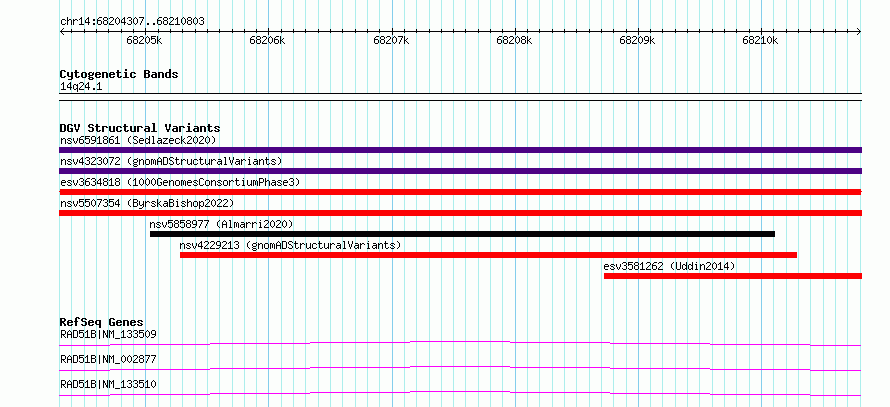Viewport: 890px width, 407px height.
Task: Click the RAD51B|NM_133510 transcript label
Action: (108, 384)
